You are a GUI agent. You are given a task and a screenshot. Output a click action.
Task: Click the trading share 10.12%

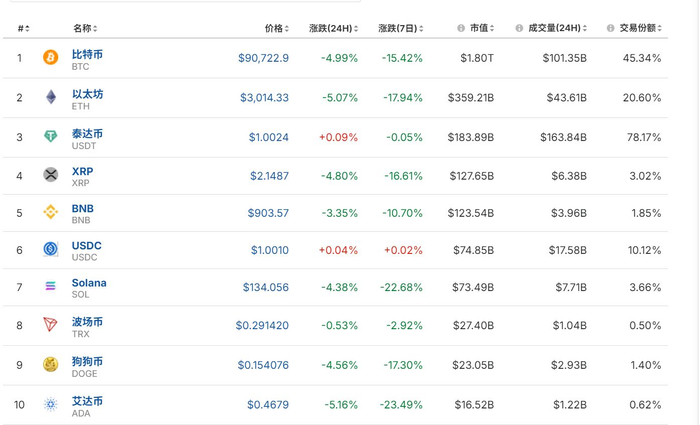(x=645, y=250)
